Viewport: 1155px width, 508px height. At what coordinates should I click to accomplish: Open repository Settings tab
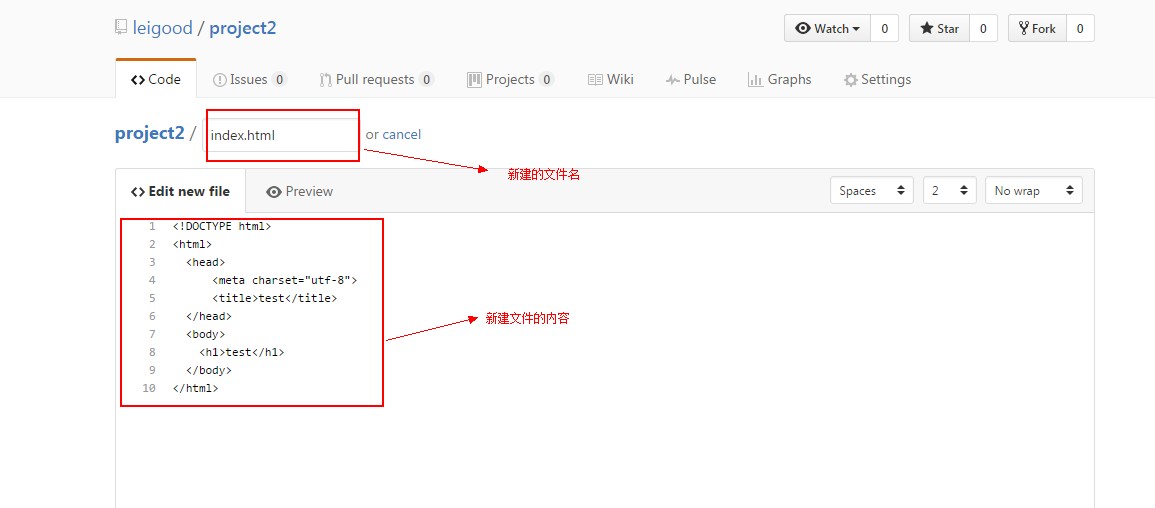[x=877, y=80]
